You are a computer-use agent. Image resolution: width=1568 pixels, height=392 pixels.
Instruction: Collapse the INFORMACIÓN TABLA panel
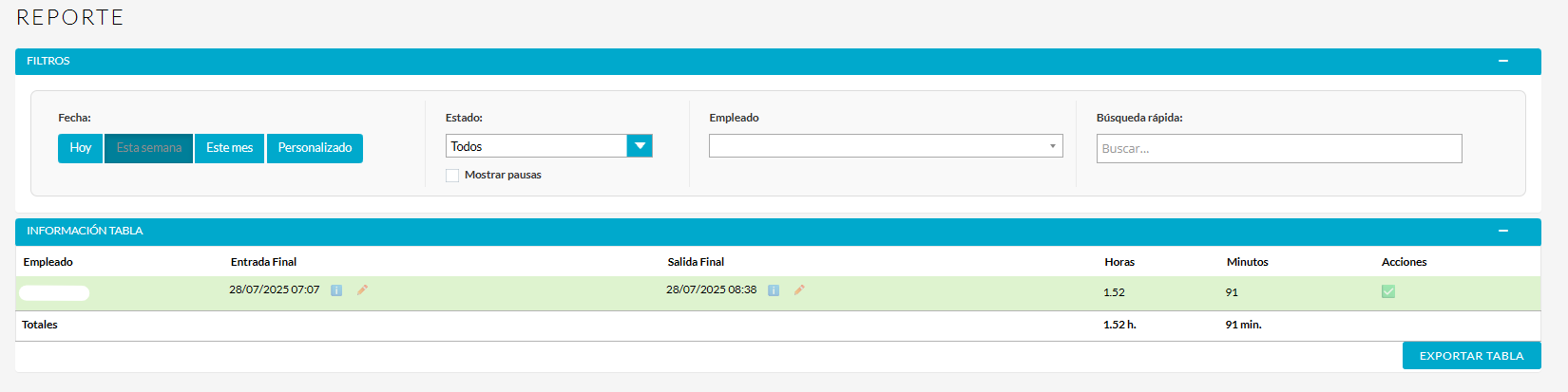[x=1503, y=231]
